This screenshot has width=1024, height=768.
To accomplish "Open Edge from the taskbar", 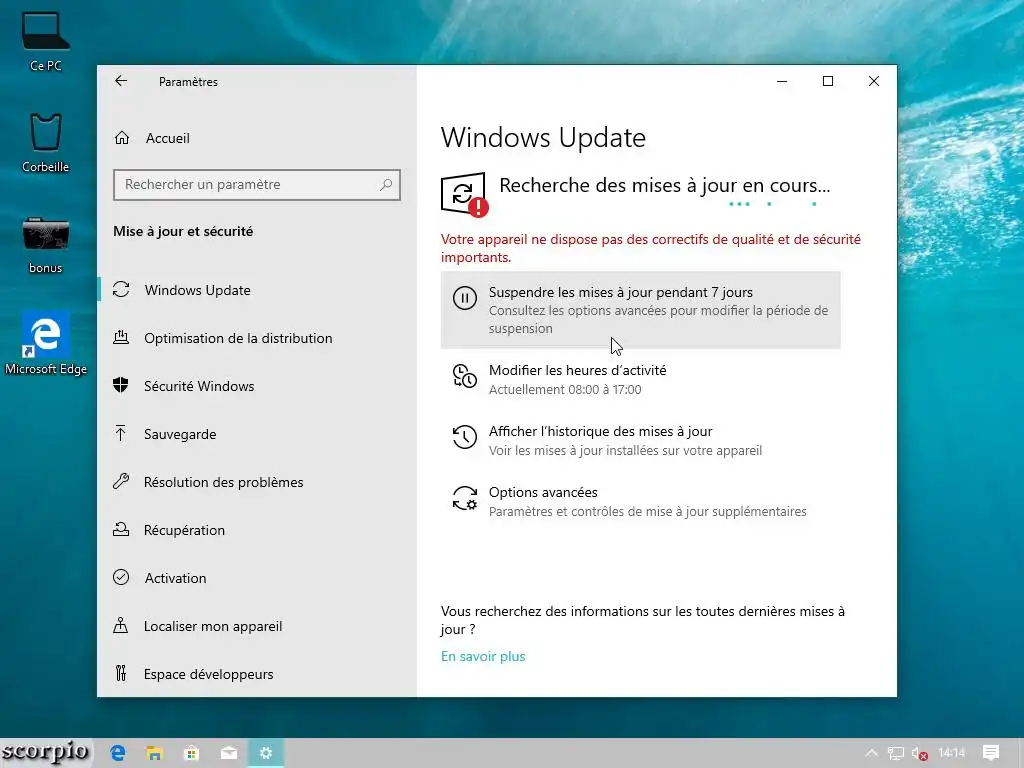I will 118,753.
